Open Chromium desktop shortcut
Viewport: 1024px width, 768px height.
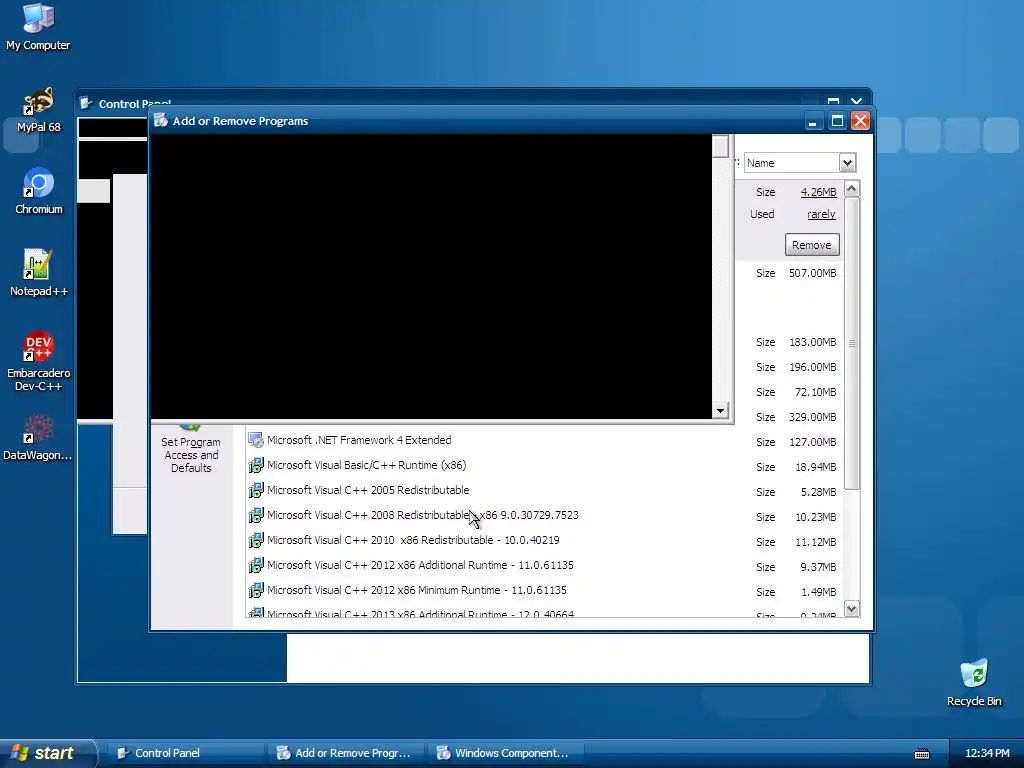click(x=39, y=192)
